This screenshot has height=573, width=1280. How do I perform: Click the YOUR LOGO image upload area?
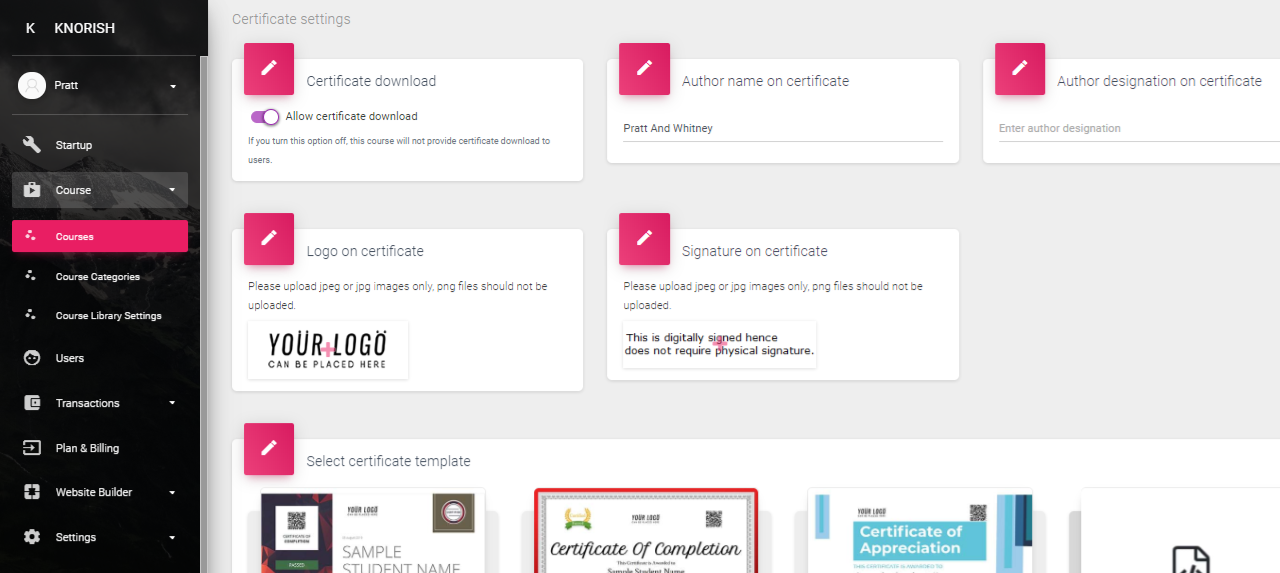point(328,350)
